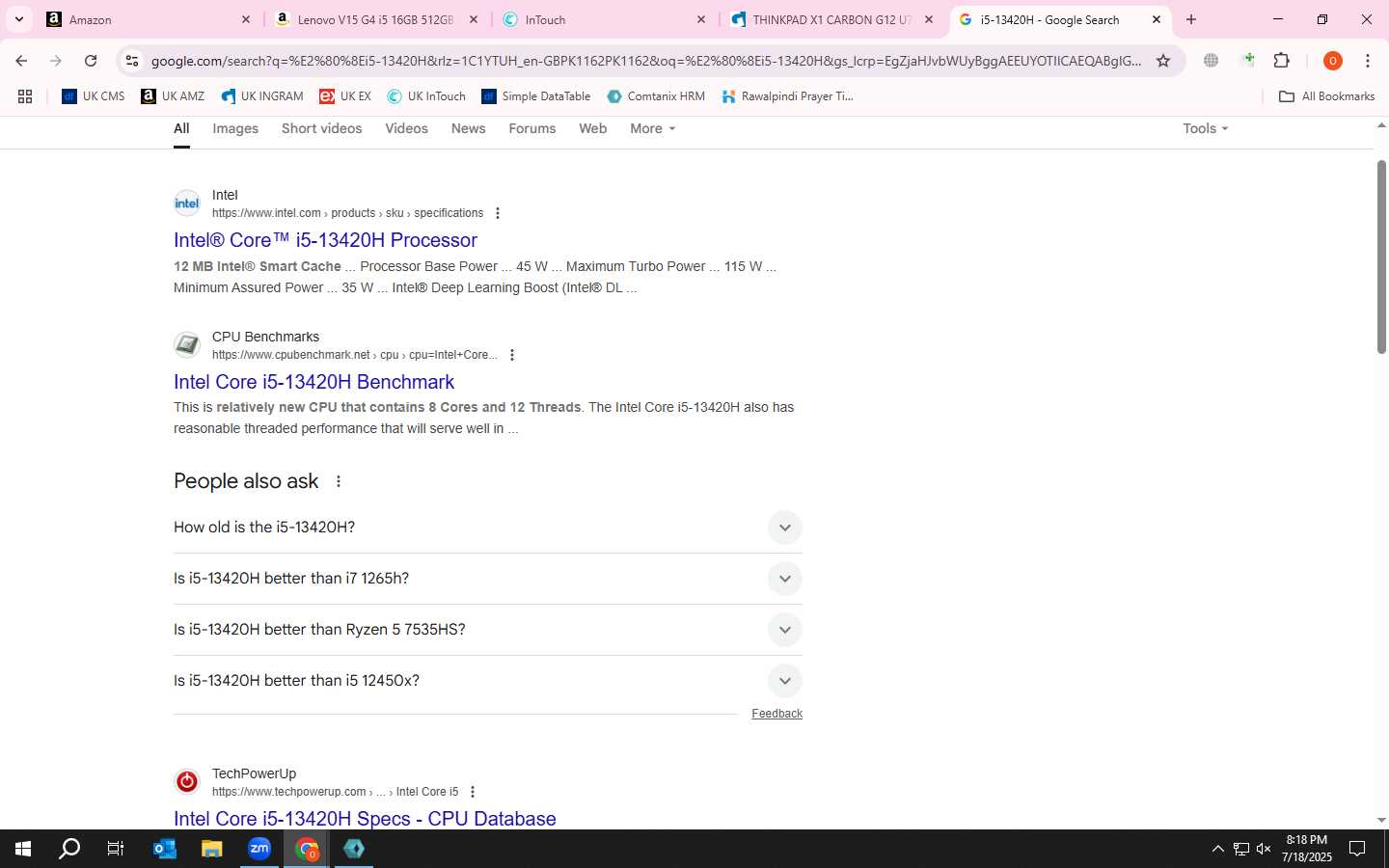Open TechPowerUp result three-dot options

(x=473, y=792)
